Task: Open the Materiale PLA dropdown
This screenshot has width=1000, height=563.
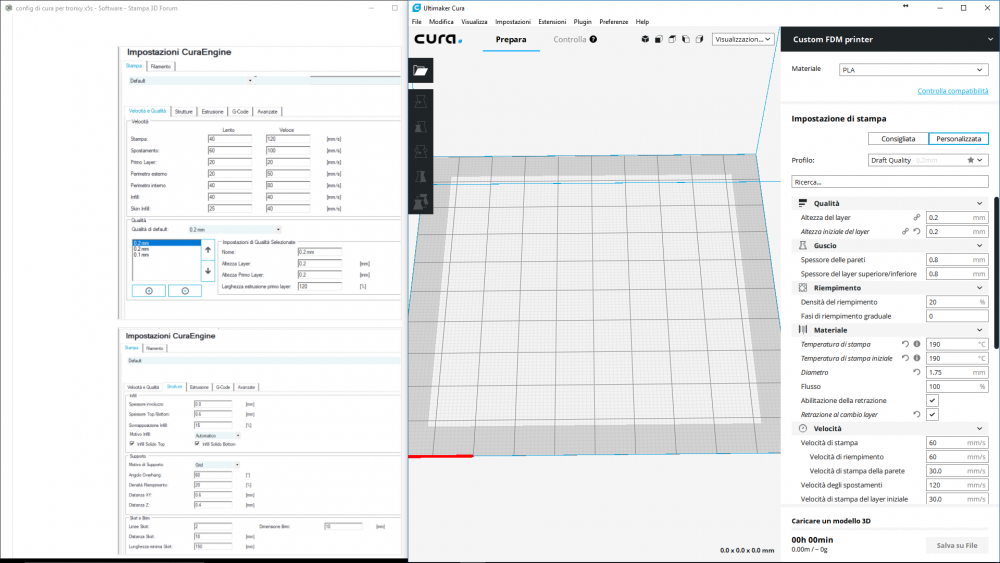Action: coord(912,70)
